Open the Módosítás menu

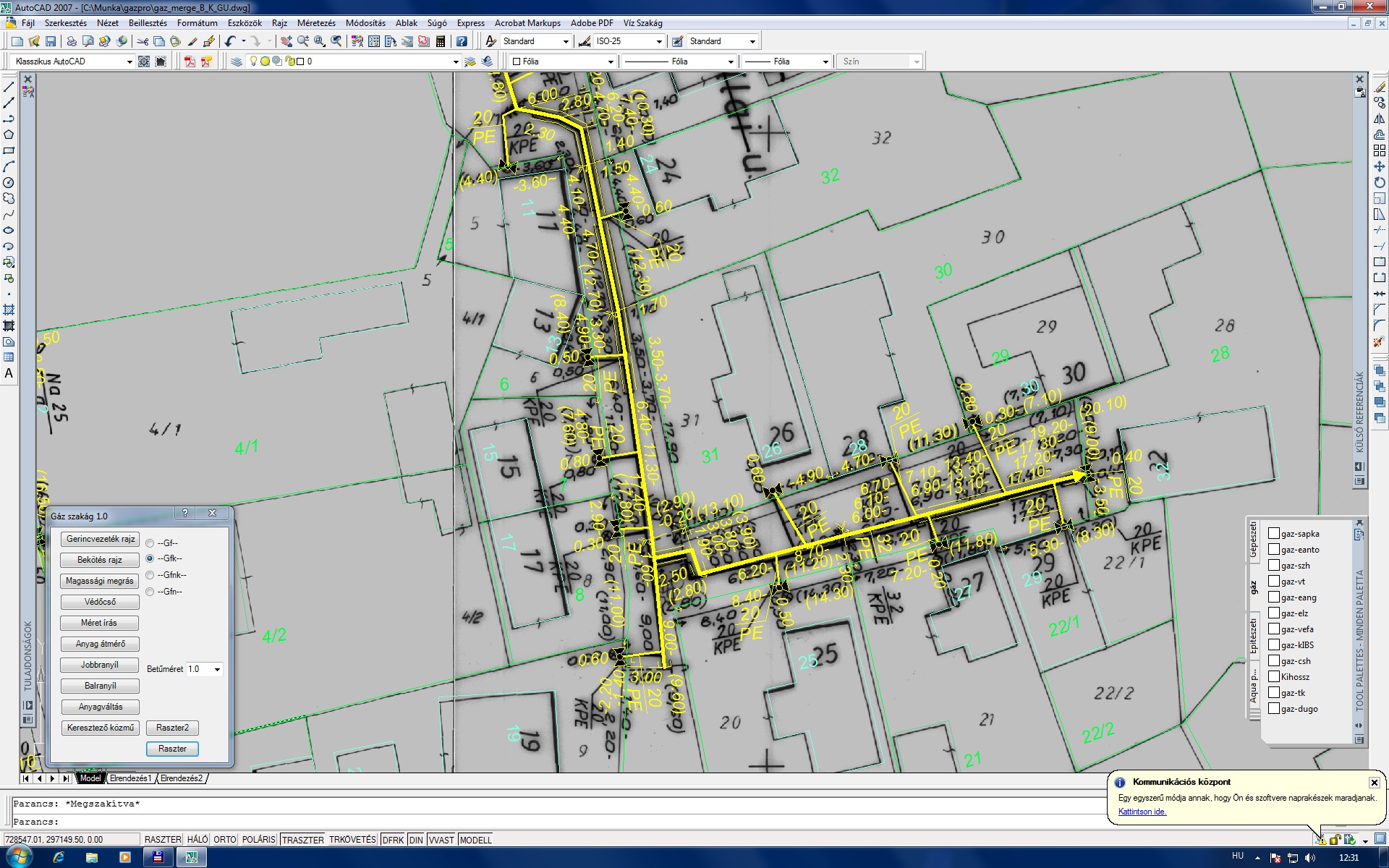click(365, 23)
